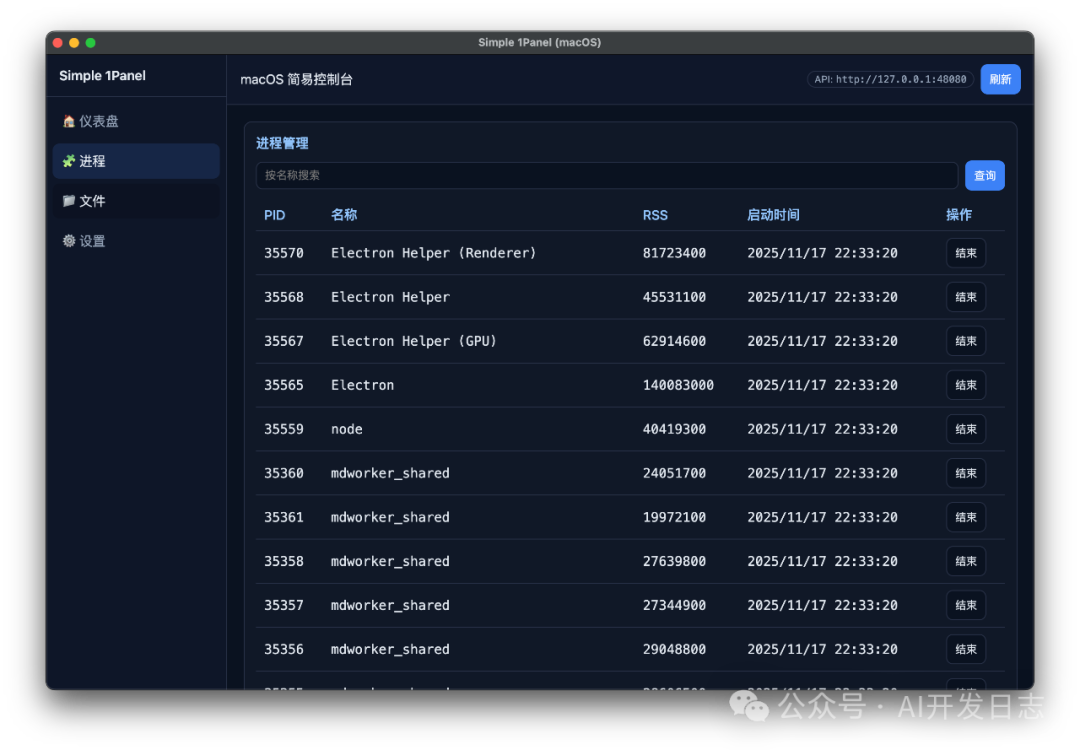Select mdworker_shared name in PID 35360 row
The width and height of the screenshot is (1080, 750).
pos(390,473)
